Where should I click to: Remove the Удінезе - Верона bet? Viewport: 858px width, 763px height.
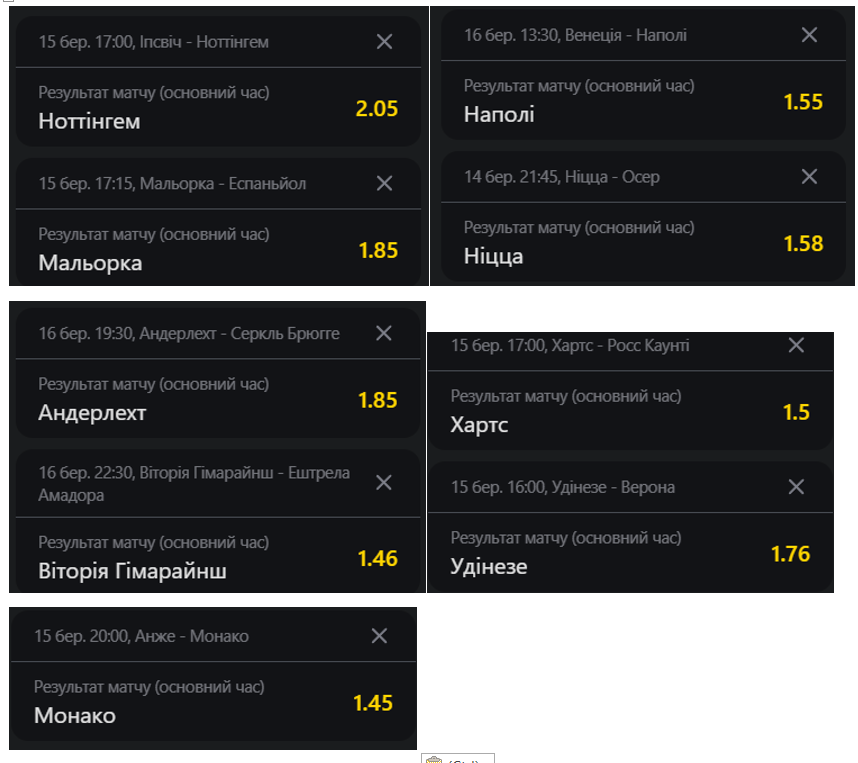click(796, 487)
